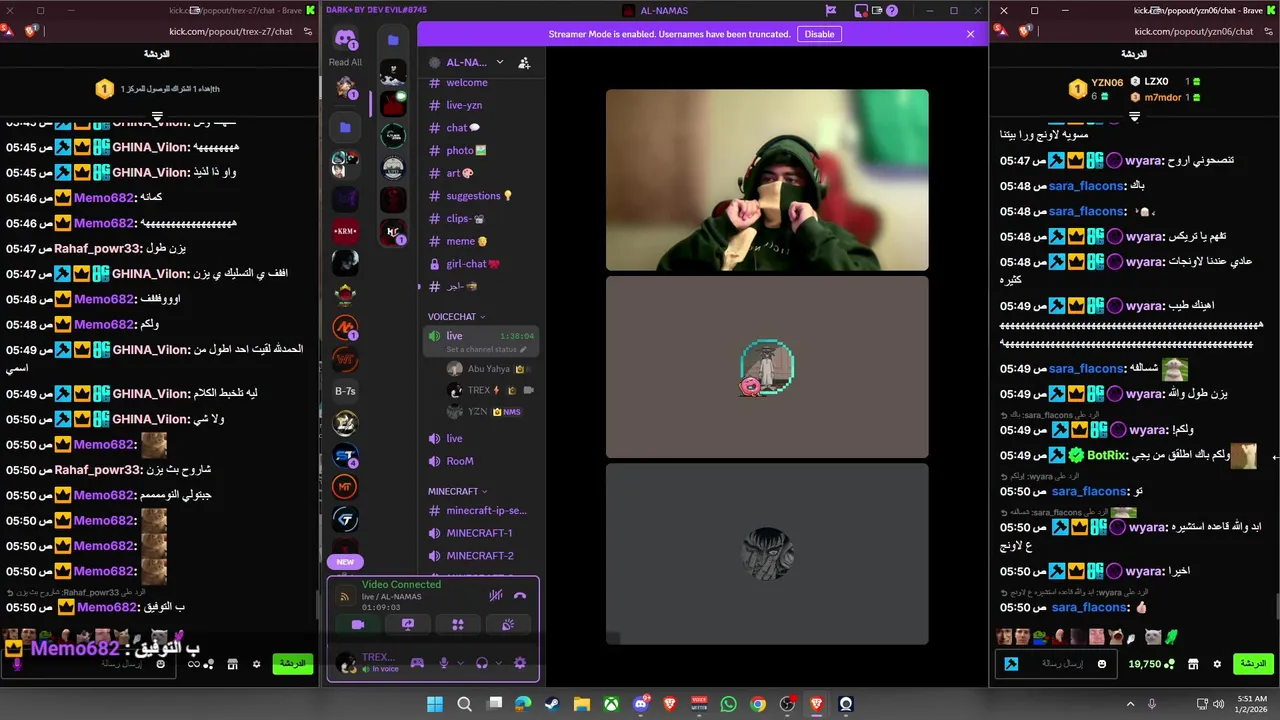
Task: Toggle noise suppression in Discord voice panel
Action: [495, 595]
